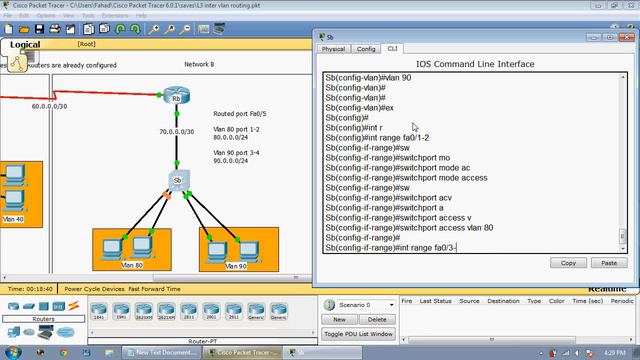The height and width of the screenshot is (360, 640).
Task: Select the WAN Emulation cloud icon
Action: 29,332
